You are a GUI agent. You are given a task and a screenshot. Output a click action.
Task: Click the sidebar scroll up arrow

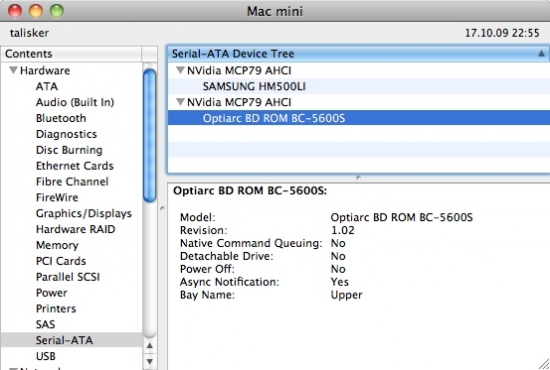[x=150, y=346]
